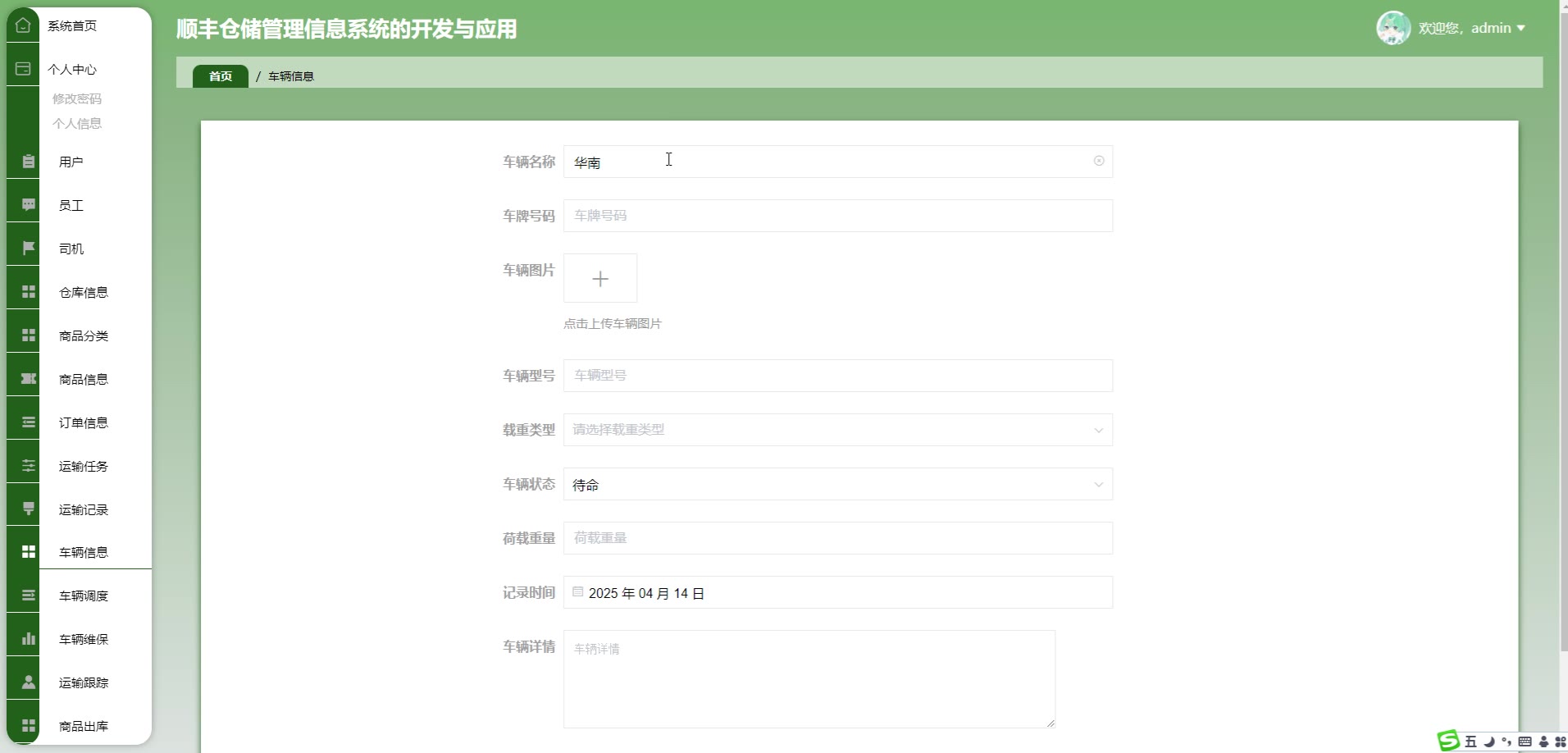Screen dimensions: 1568x753
Task: Open 运输记录 menu item
Action: click(84, 509)
